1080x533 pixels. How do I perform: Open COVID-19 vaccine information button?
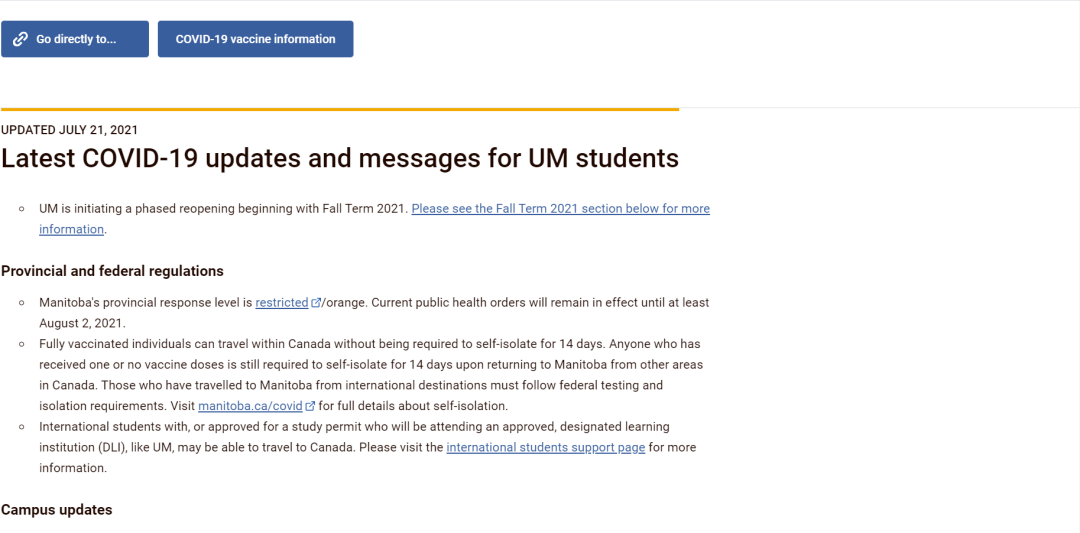(x=256, y=39)
